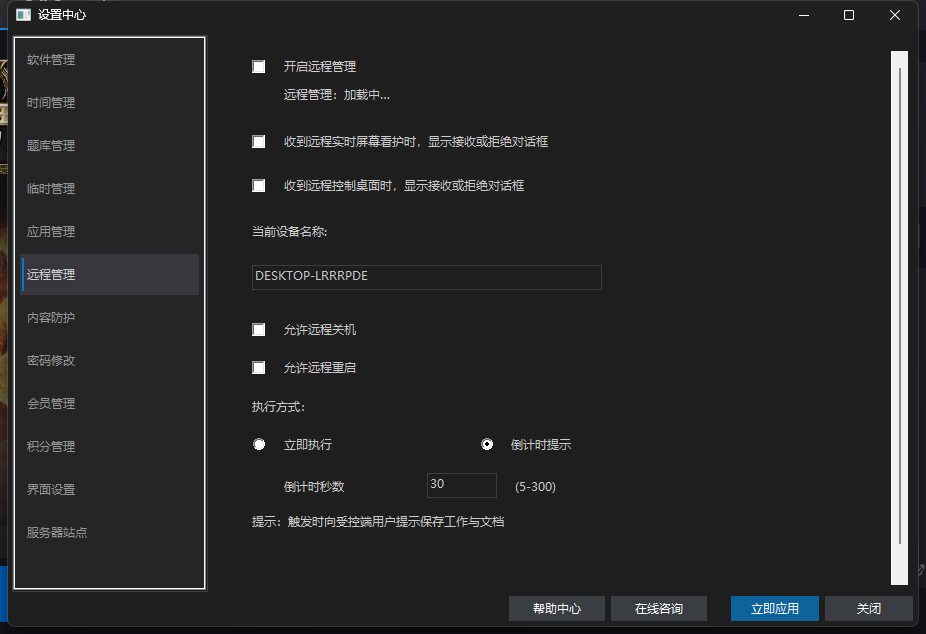The height and width of the screenshot is (634, 926).
Task: Maximize the 设置中心 window
Action: [x=849, y=15]
